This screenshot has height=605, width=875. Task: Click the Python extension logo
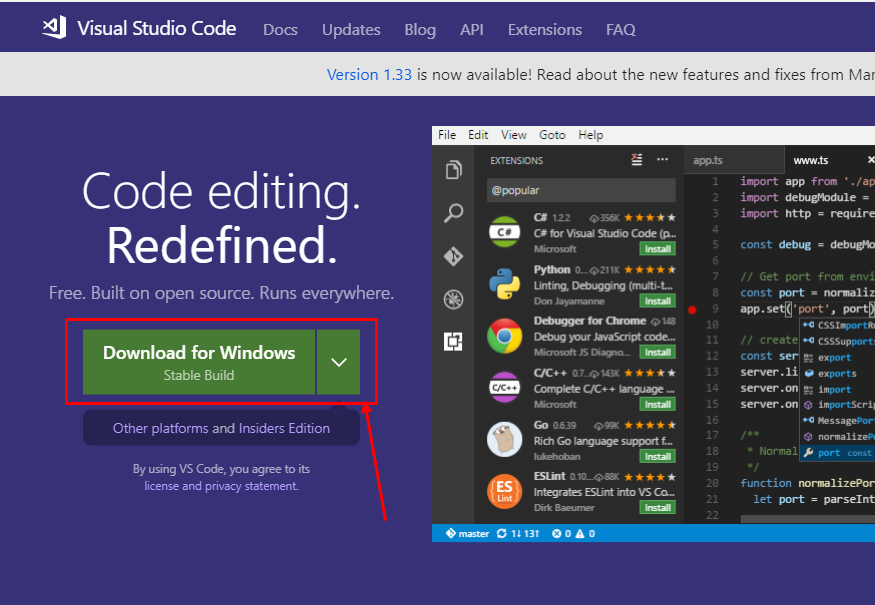click(504, 284)
